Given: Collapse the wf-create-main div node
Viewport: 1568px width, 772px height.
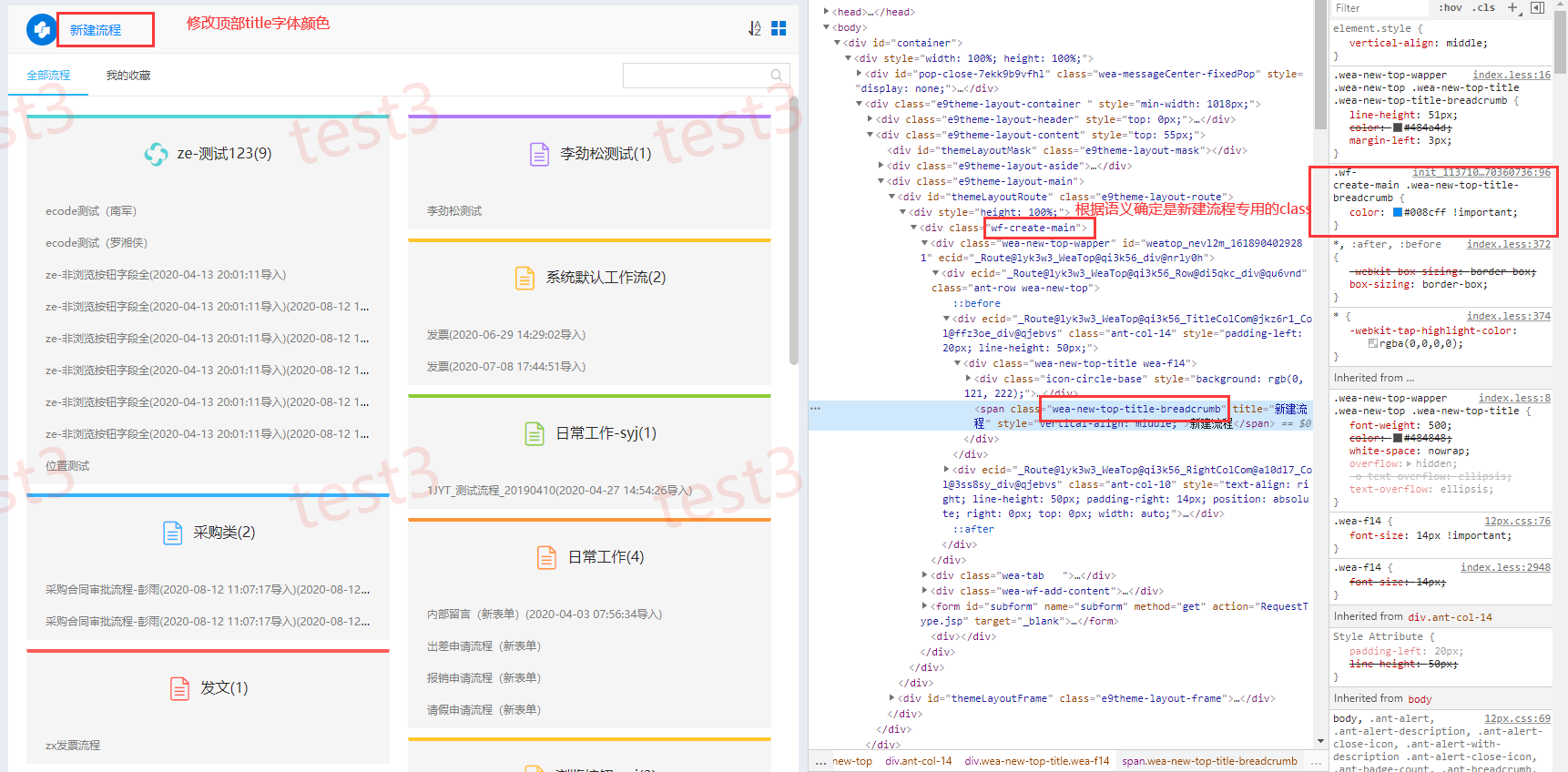Looking at the screenshot, I should coord(913,228).
